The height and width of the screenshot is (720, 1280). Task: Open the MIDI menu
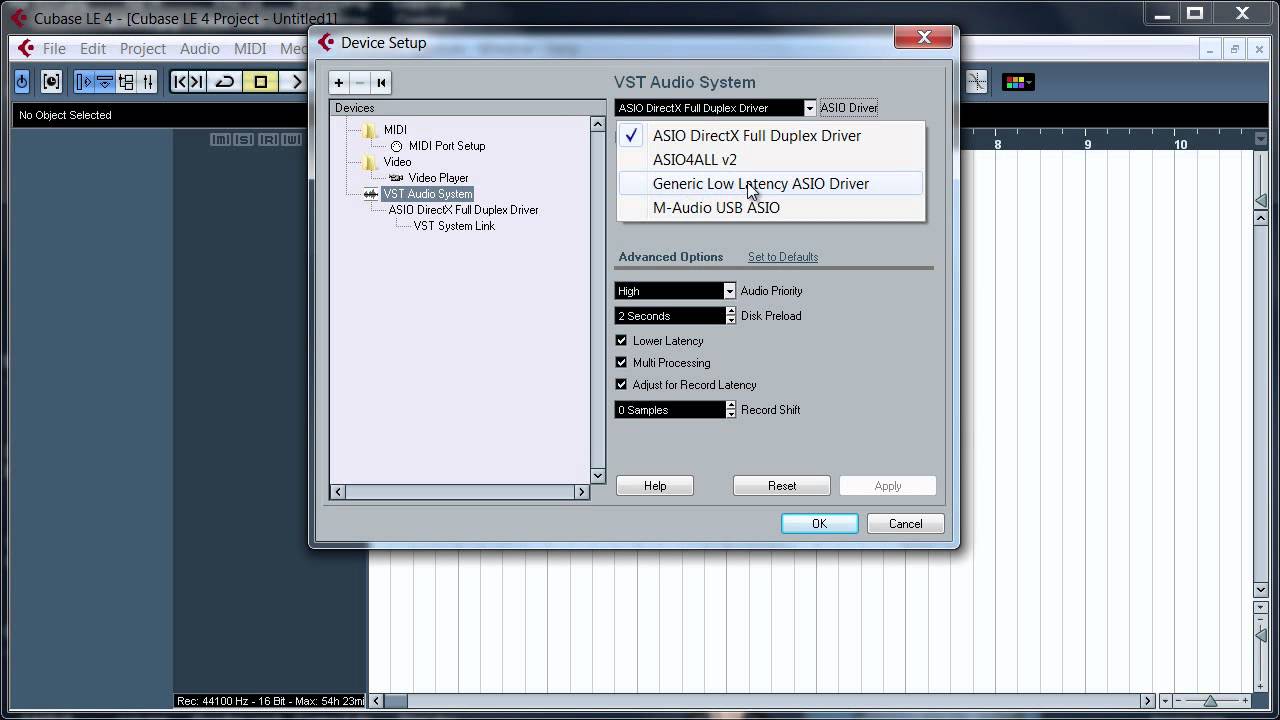point(250,48)
